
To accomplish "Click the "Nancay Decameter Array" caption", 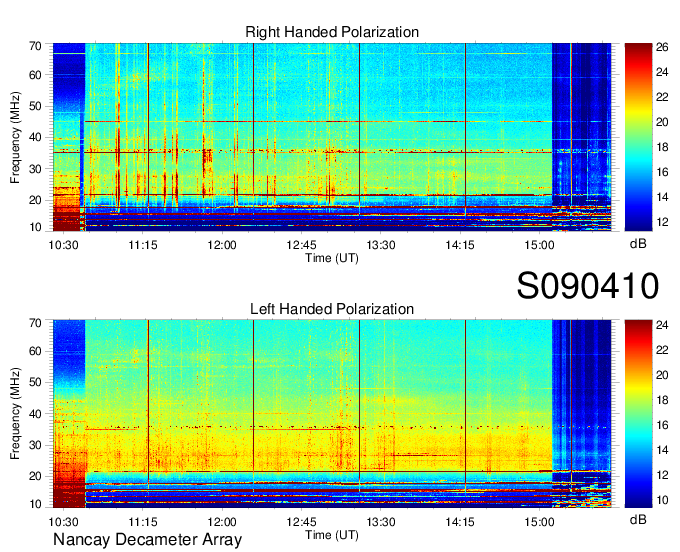I will (x=147, y=540).
